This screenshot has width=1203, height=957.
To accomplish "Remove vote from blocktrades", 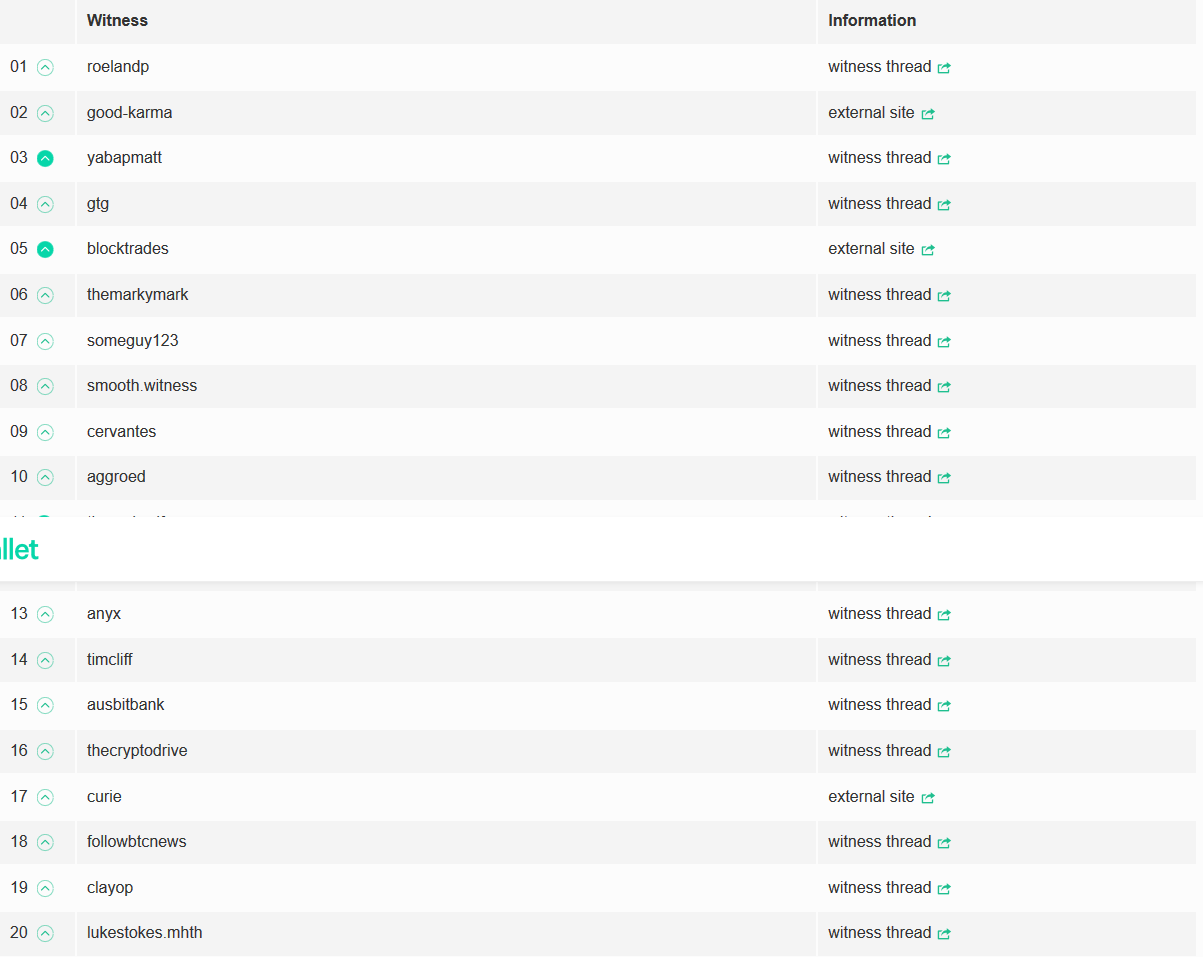I will coord(45,249).
